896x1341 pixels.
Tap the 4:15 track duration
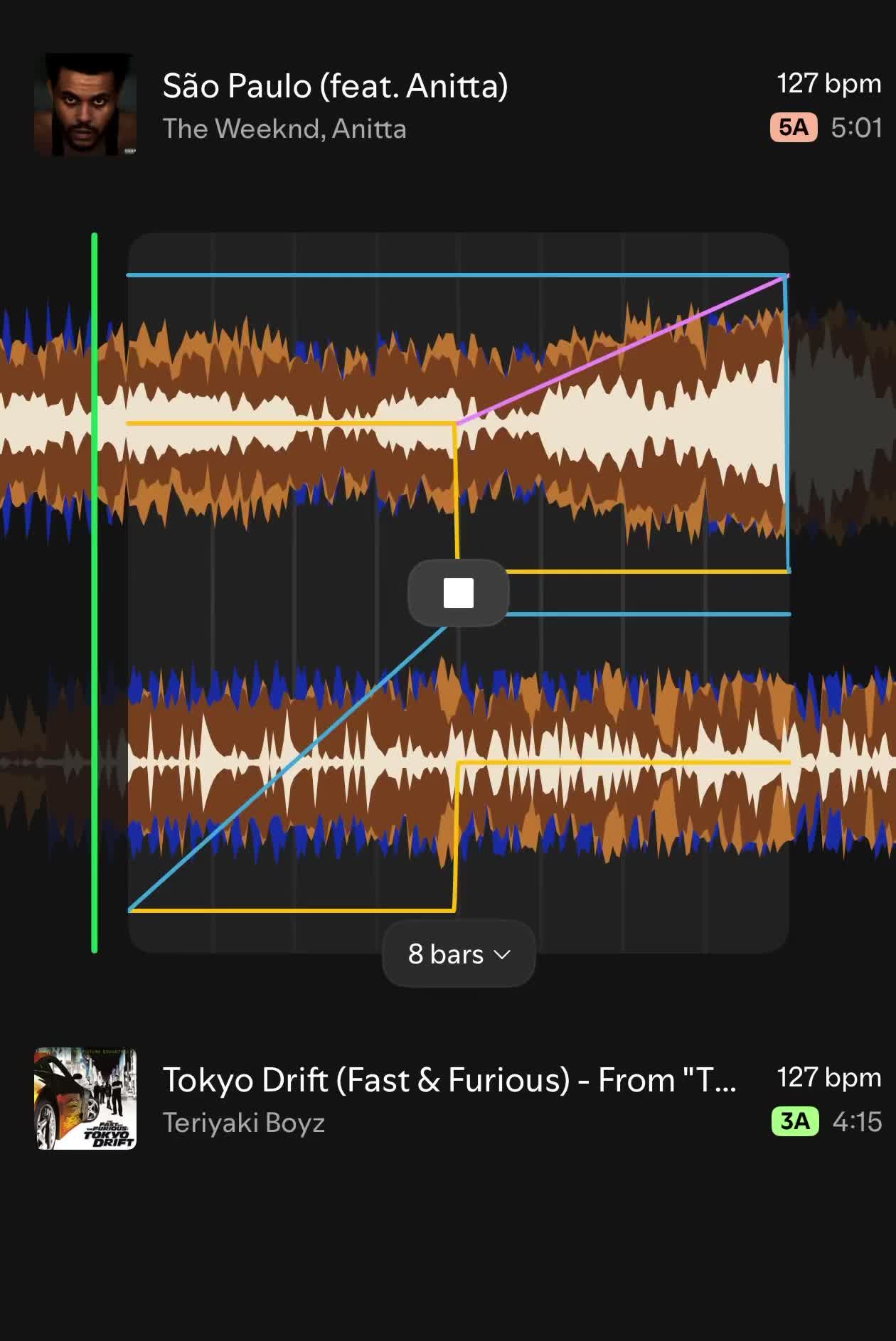pos(857,1122)
